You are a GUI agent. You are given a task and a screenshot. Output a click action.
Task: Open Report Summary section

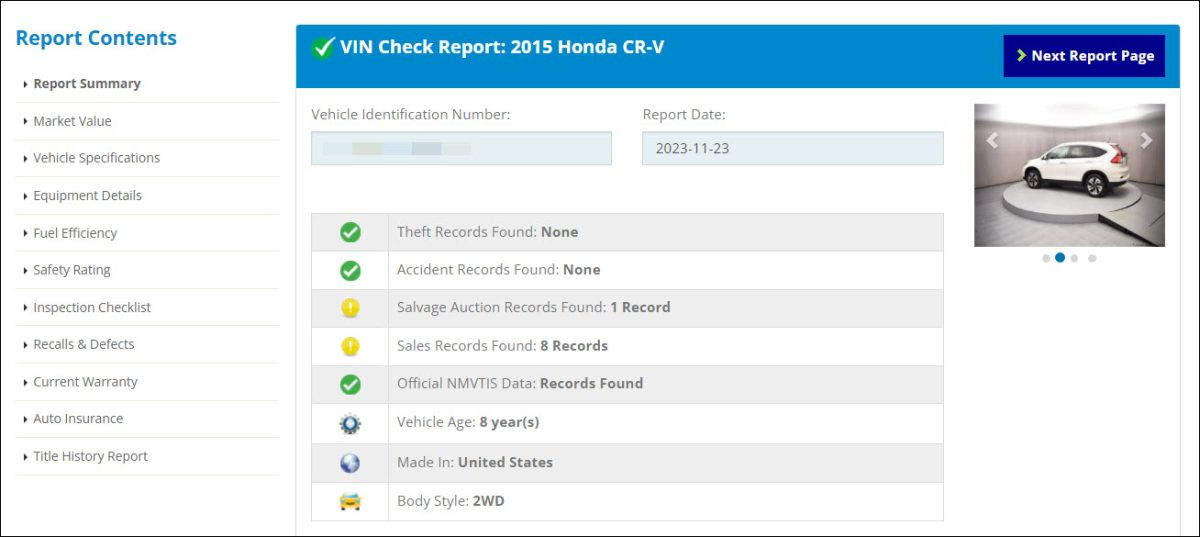click(x=87, y=84)
